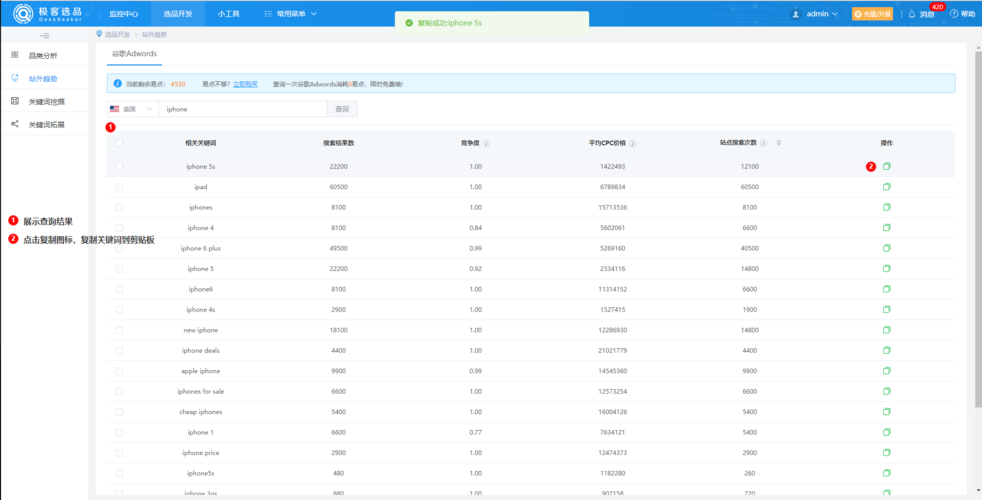This screenshot has width=982, height=500.
Task: Copy keyword in the iphone5s row
Action: pyautogui.click(x=886, y=473)
